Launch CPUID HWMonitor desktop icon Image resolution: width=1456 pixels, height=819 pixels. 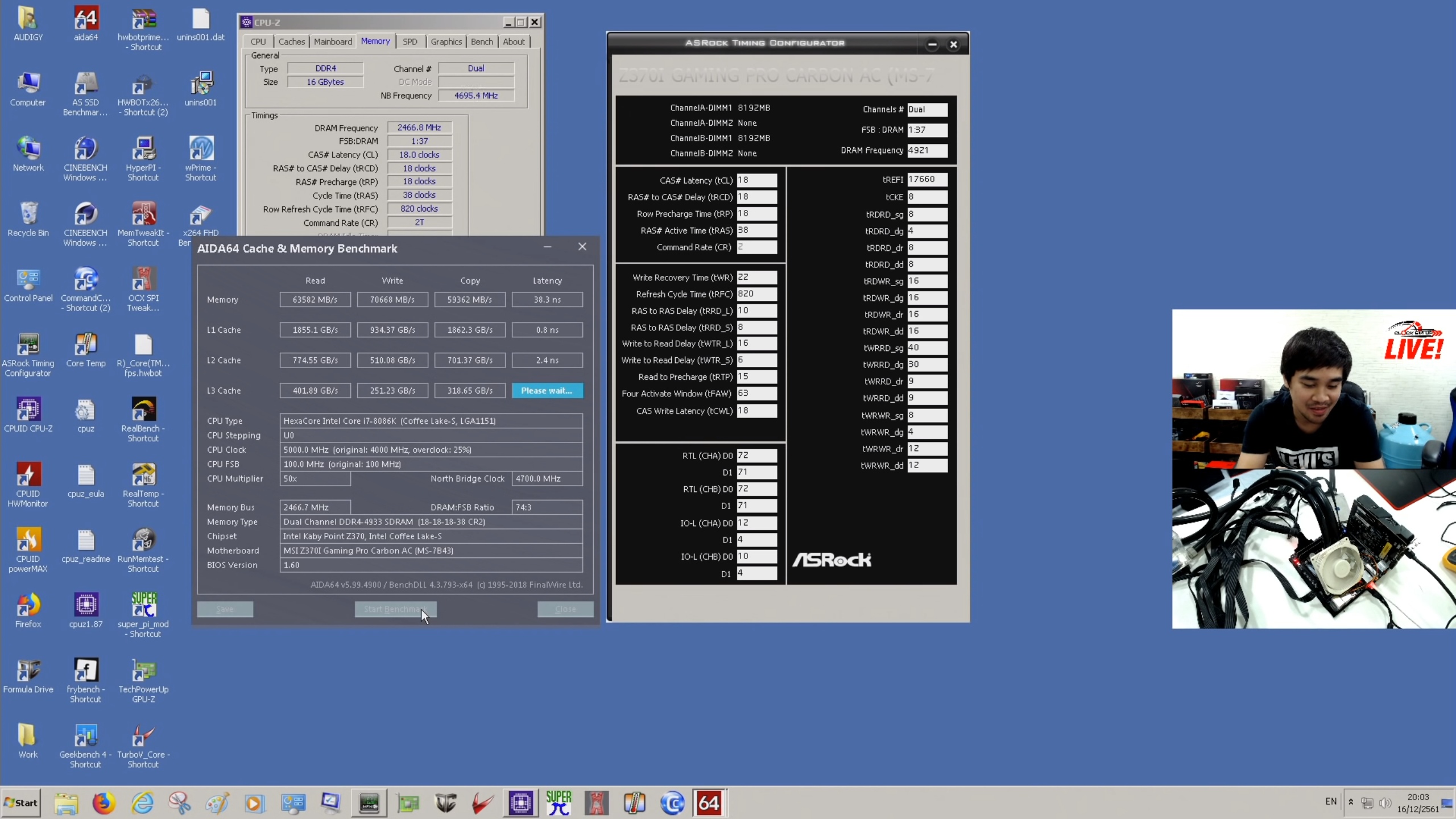tap(28, 477)
